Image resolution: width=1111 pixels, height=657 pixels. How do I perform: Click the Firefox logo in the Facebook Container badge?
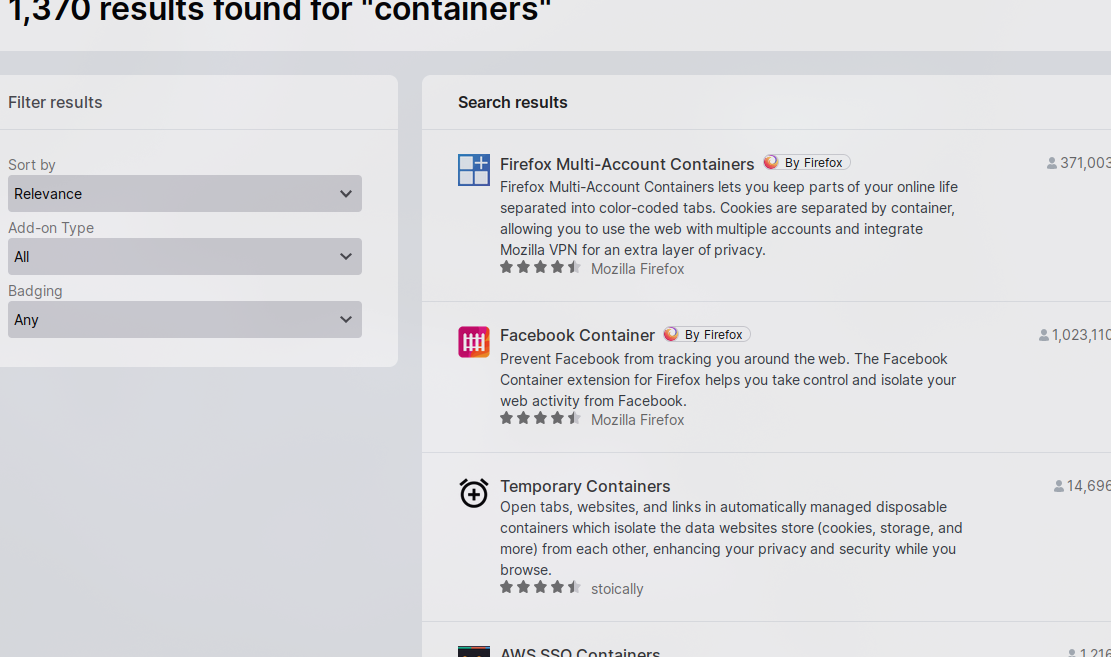671,334
